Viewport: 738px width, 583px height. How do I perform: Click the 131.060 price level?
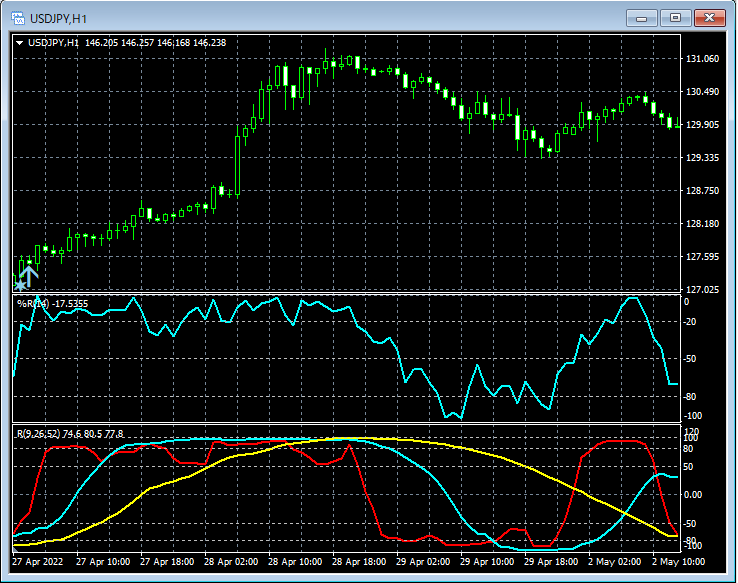tap(702, 59)
